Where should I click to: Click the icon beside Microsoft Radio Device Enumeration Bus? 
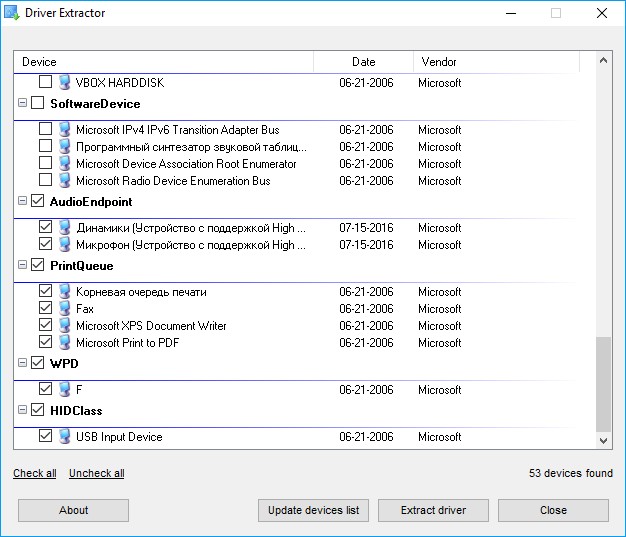tap(64, 180)
